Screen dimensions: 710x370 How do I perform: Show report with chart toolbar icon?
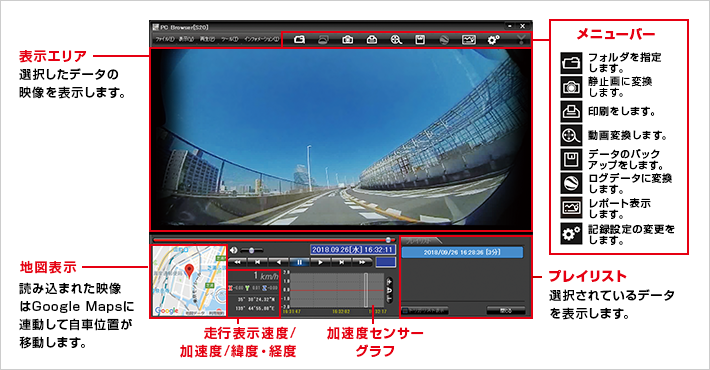pos(469,40)
